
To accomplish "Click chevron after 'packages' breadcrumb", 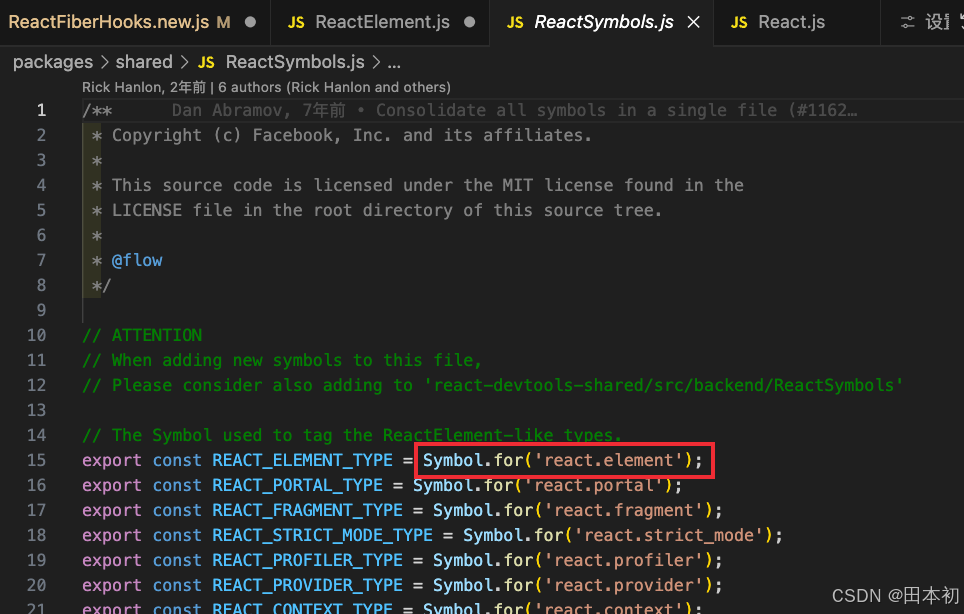I will click(x=105, y=63).
